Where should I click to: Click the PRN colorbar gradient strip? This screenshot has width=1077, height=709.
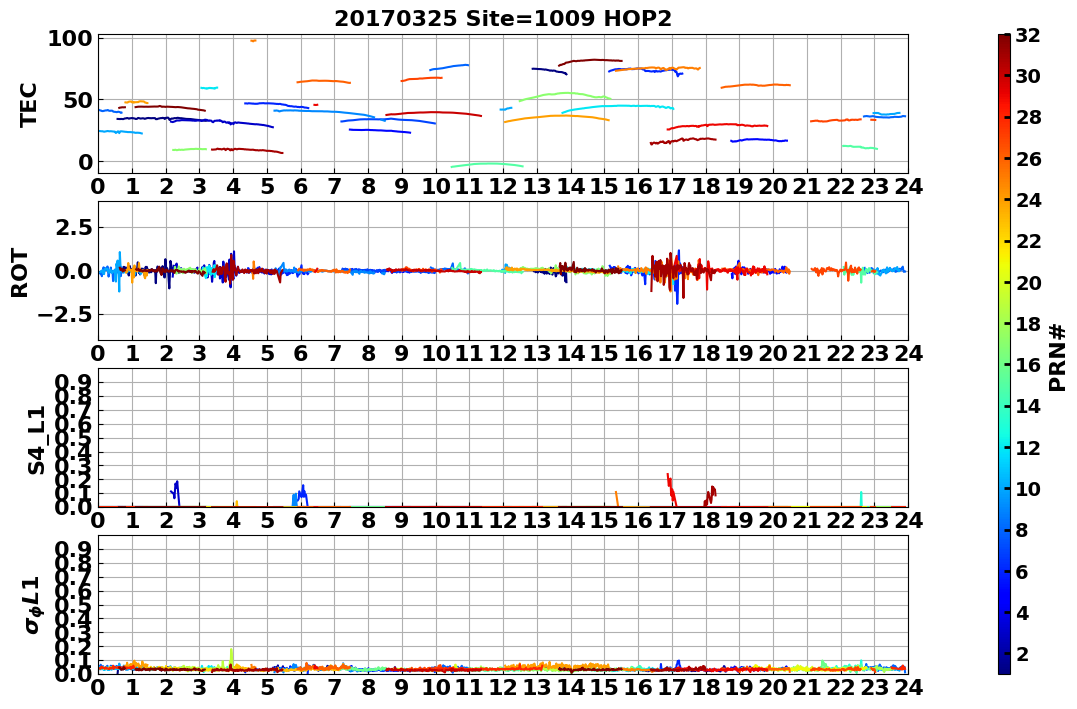(x=1004, y=354)
